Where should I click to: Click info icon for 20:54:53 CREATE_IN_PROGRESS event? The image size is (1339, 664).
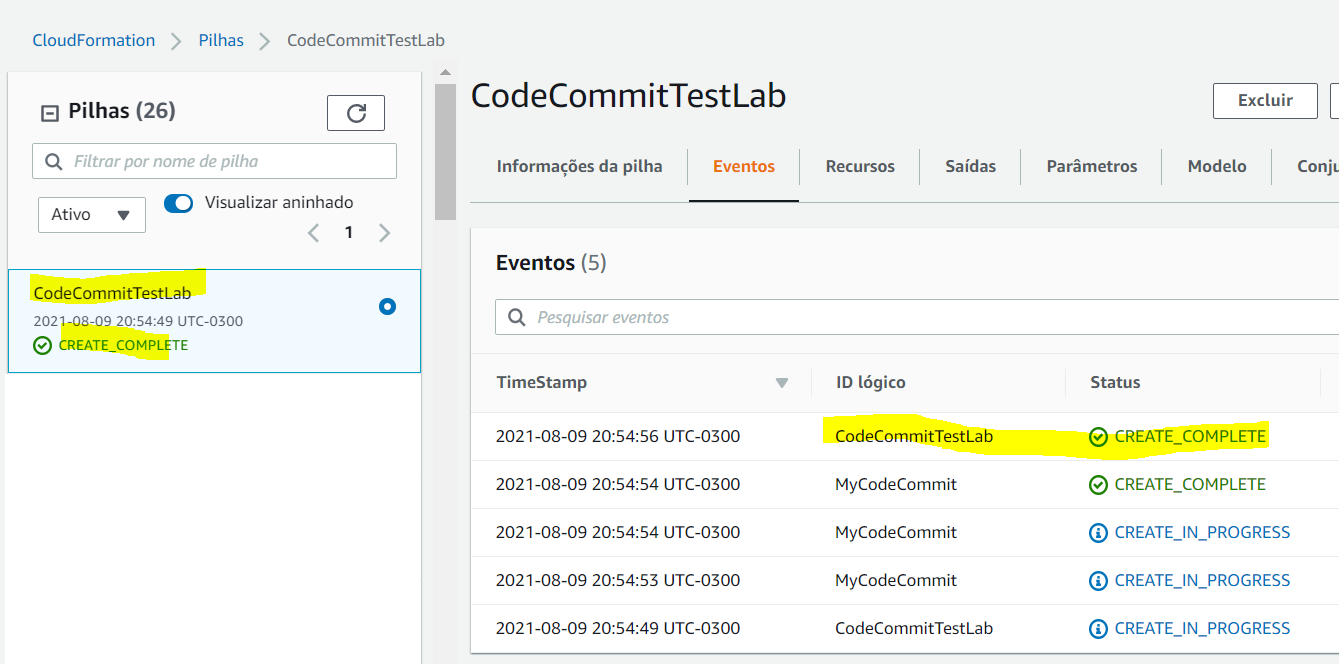click(x=1098, y=581)
